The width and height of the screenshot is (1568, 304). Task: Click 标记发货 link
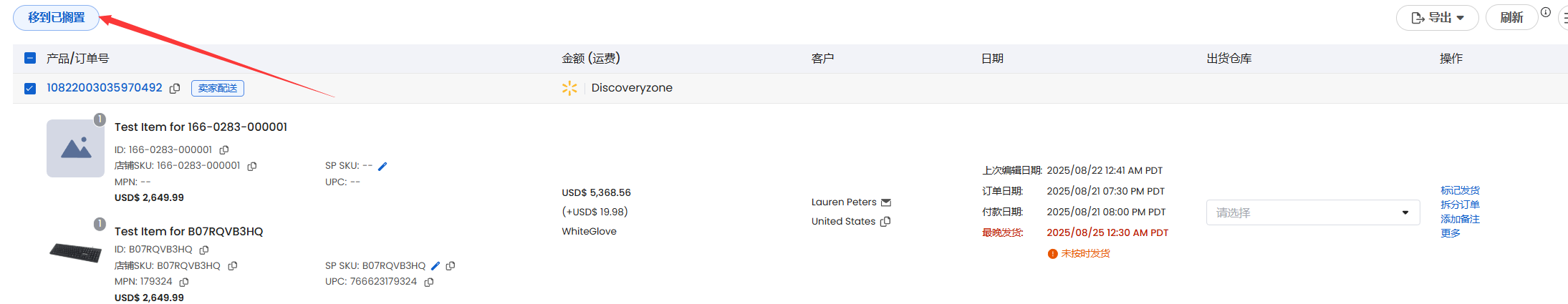(1460, 190)
